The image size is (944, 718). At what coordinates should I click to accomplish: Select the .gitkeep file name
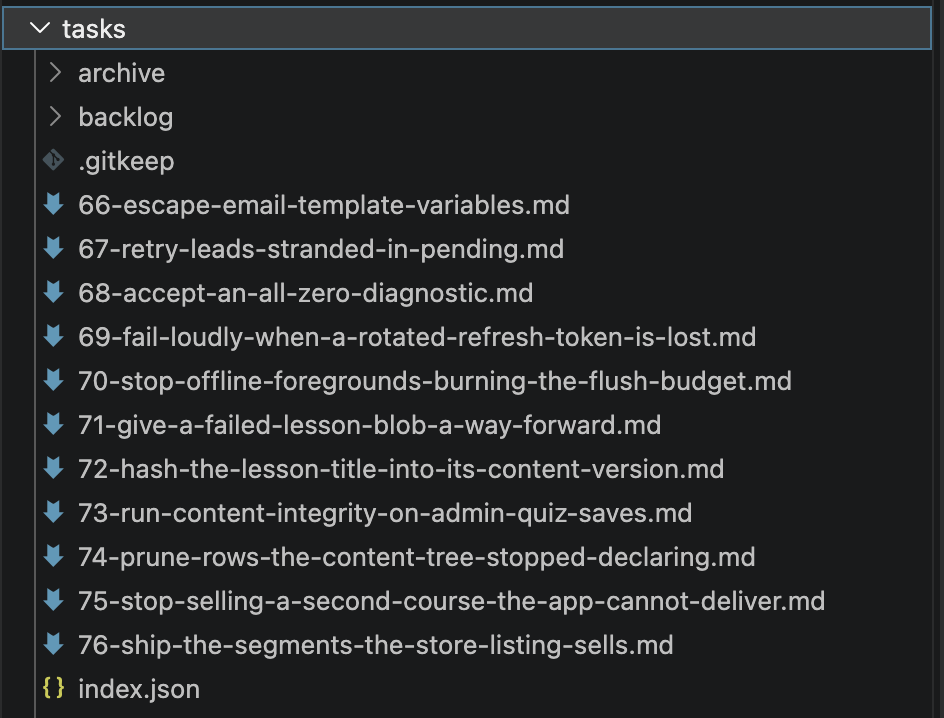126,161
